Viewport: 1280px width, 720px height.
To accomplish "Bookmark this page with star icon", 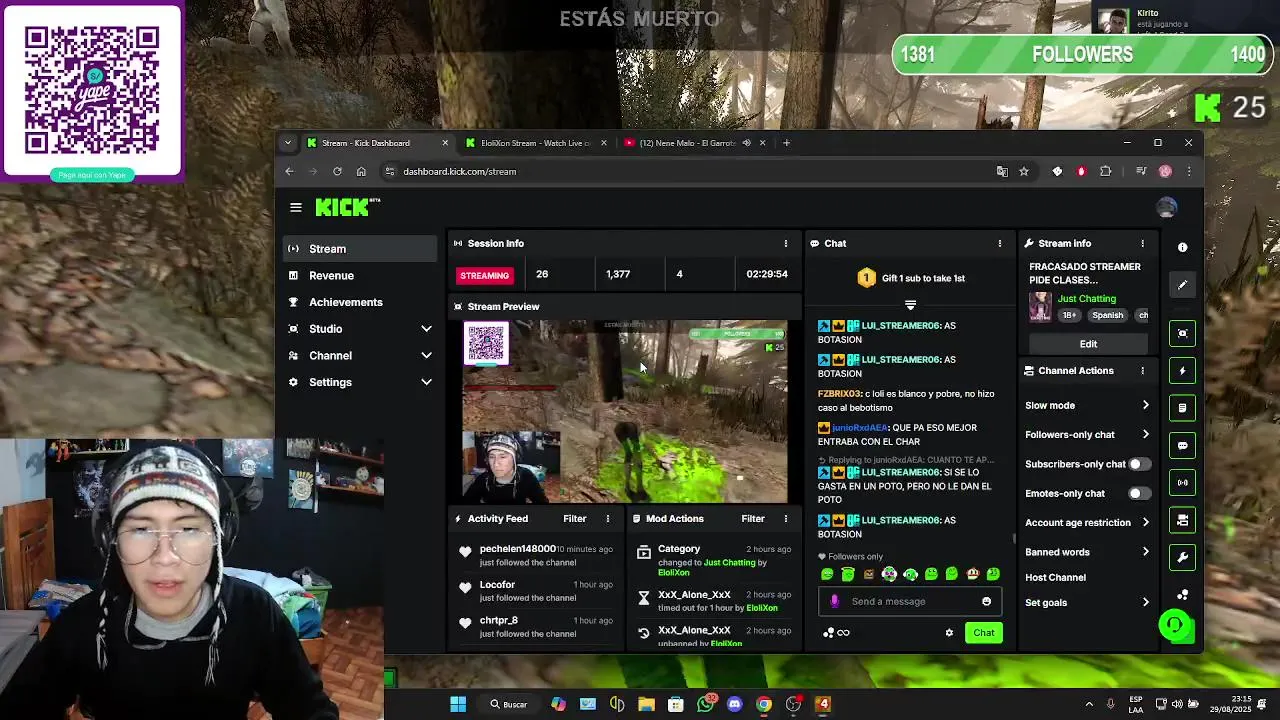I will tap(1024, 171).
